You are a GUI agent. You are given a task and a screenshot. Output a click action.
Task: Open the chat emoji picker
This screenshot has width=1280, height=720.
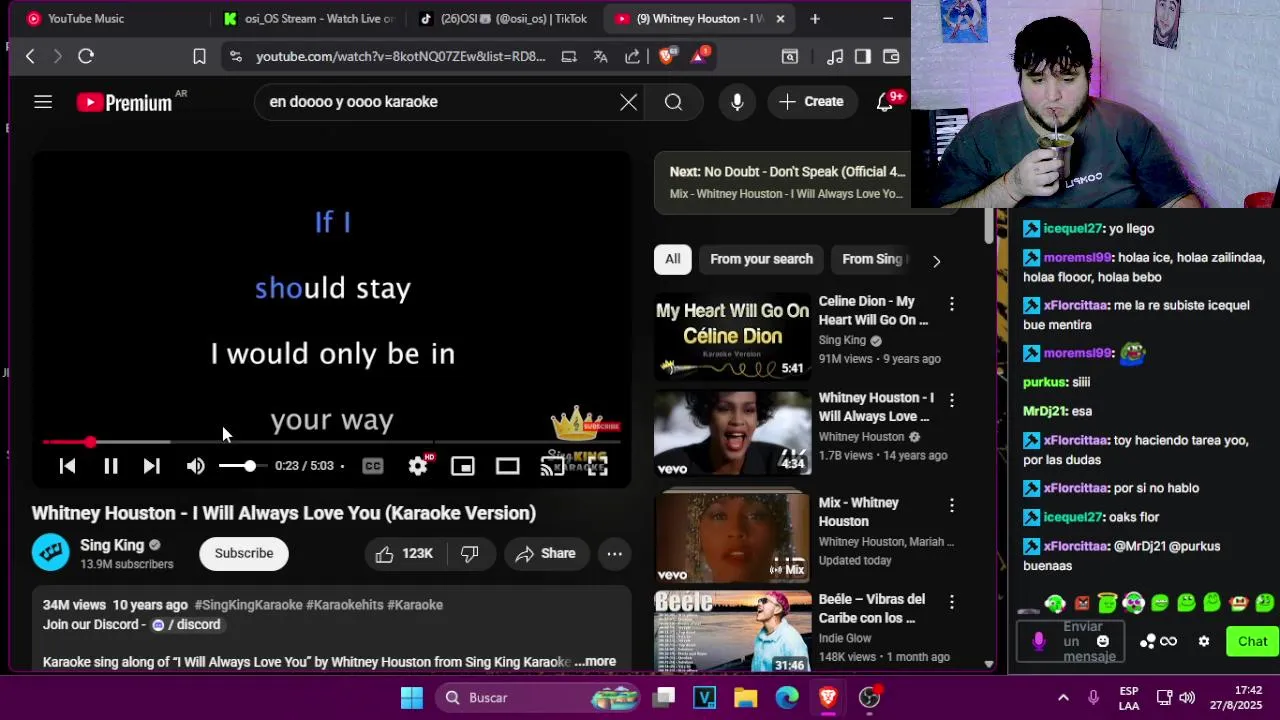click(1103, 642)
